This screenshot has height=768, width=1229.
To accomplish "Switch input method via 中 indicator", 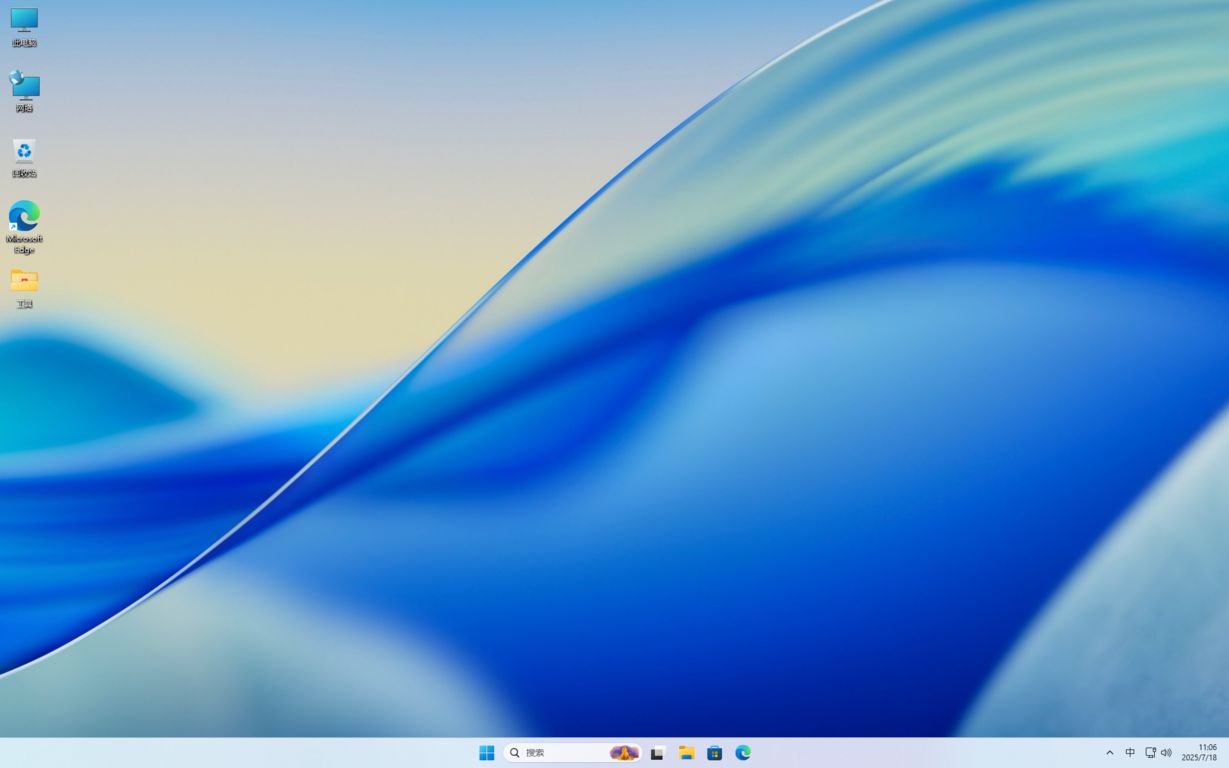I will pos(1131,752).
